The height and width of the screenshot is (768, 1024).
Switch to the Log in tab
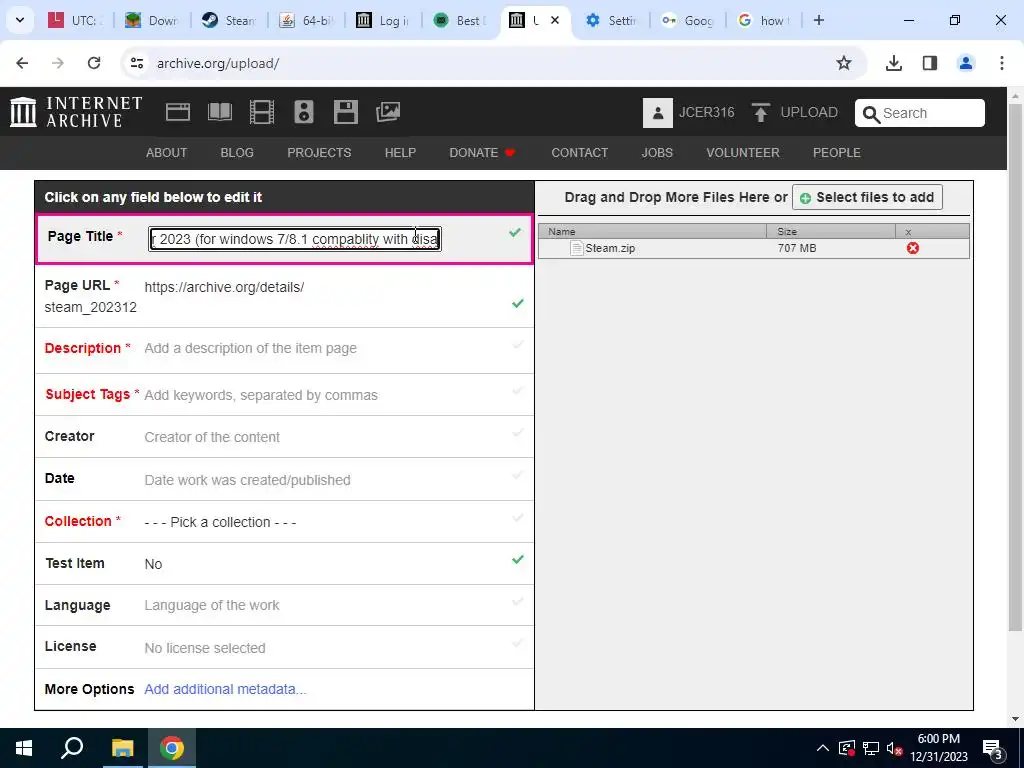383,20
